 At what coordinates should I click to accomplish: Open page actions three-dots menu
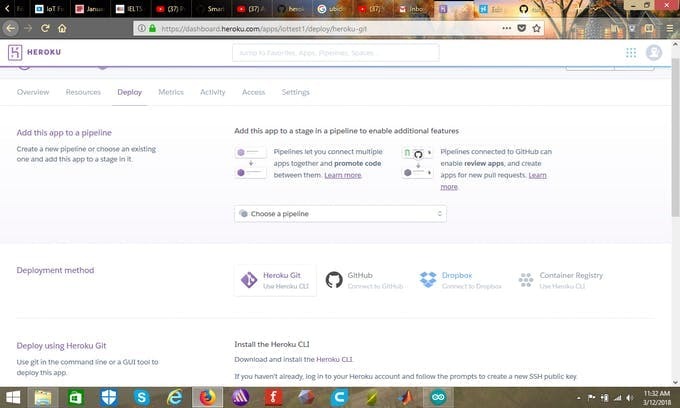click(x=507, y=29)
